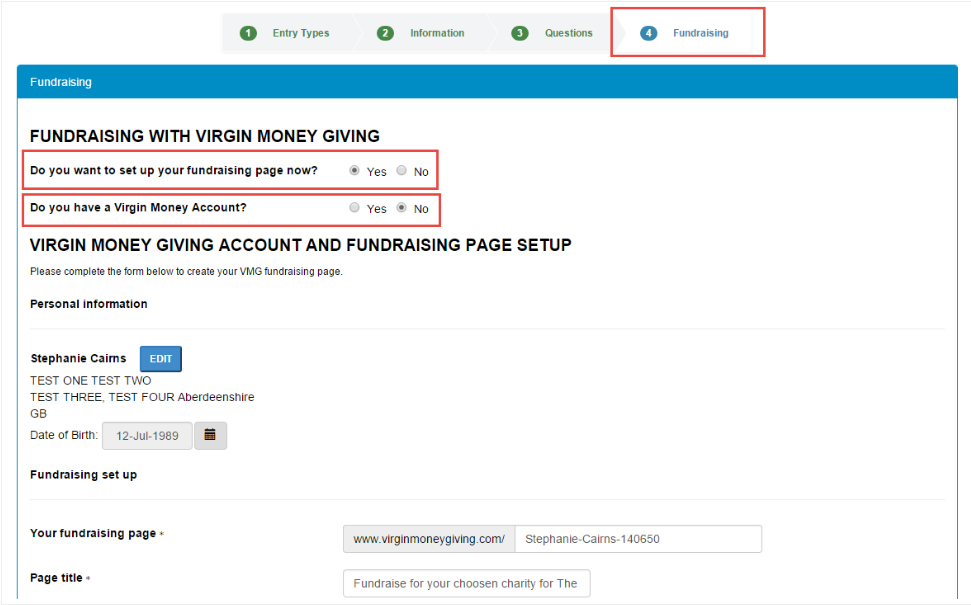
Task: Go to the Questions step
Action: click(x=568, y=33)
